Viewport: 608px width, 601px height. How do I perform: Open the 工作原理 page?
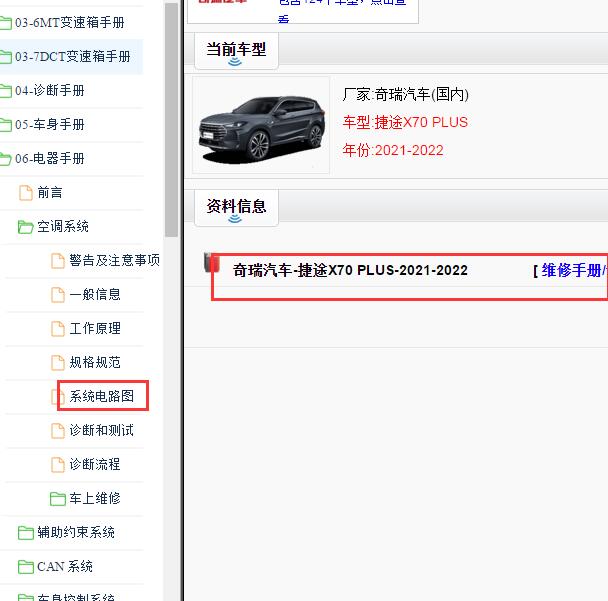95,328
